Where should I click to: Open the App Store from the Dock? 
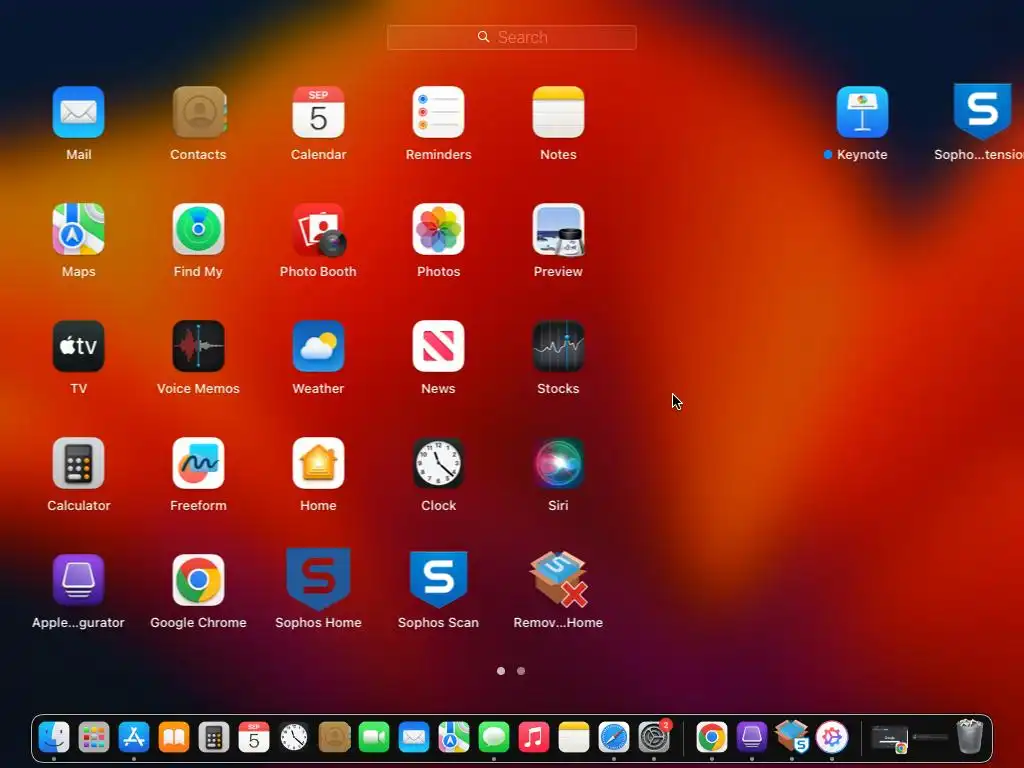(x=134, y=738)
